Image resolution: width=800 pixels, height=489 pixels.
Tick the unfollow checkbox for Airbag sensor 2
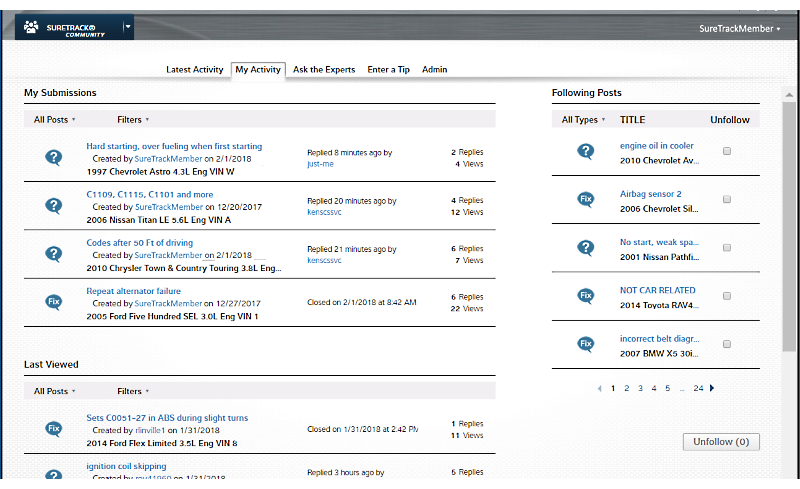coord(727,199)
